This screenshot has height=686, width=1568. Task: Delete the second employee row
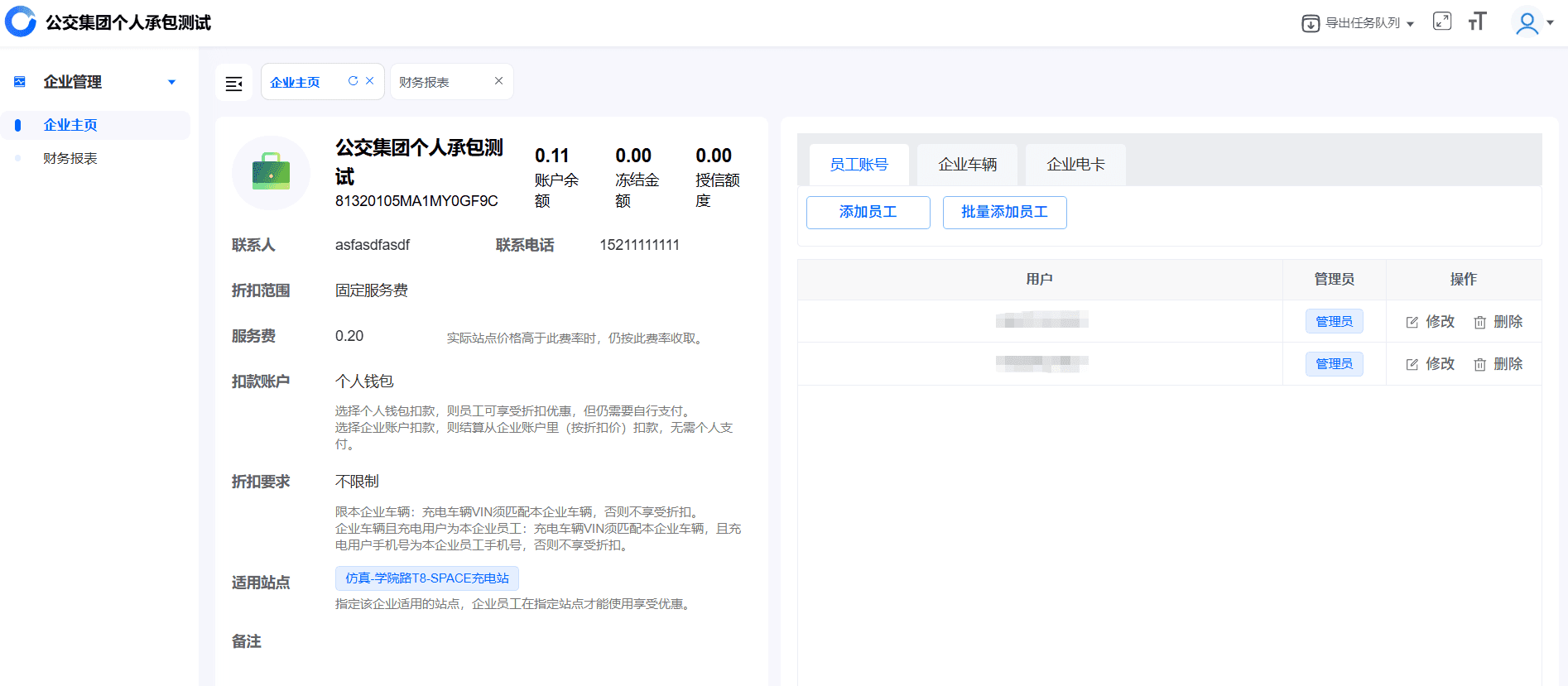click(1498, 364)
